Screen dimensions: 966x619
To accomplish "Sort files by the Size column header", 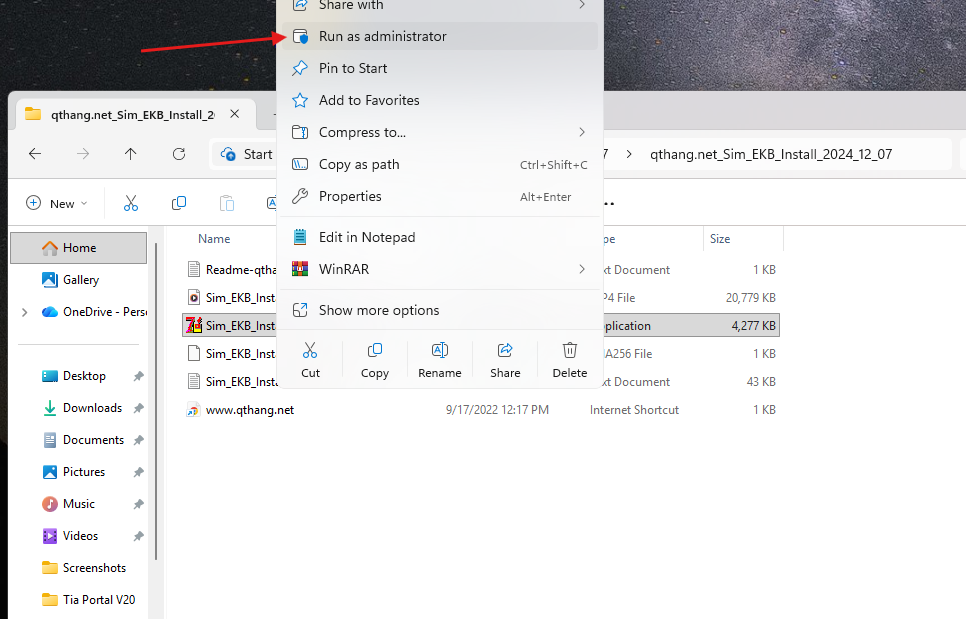I will tap(720, 239).
